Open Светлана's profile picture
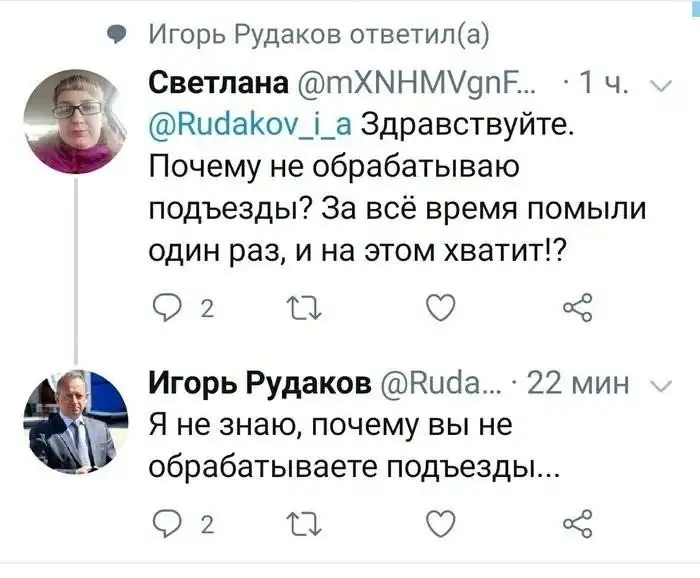Viewport: 700px width, 578px height. [x=75, y=121]
